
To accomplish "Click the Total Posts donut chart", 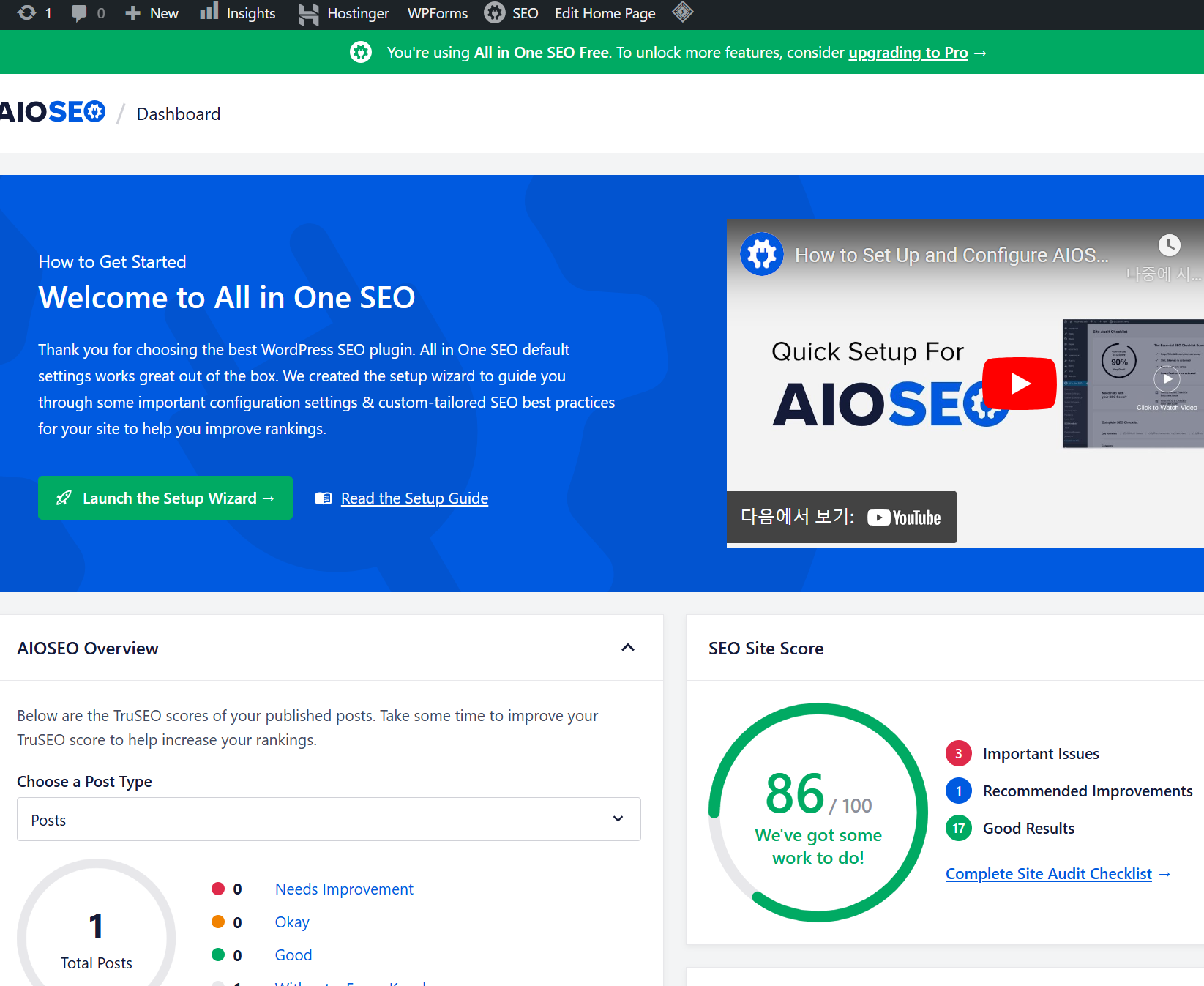I will pos(96,924).
